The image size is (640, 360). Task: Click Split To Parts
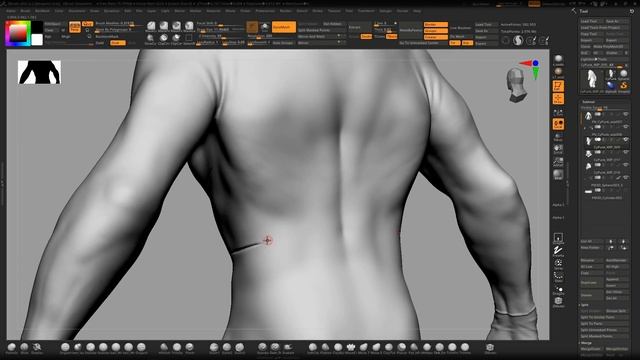(x=604, y=324)
